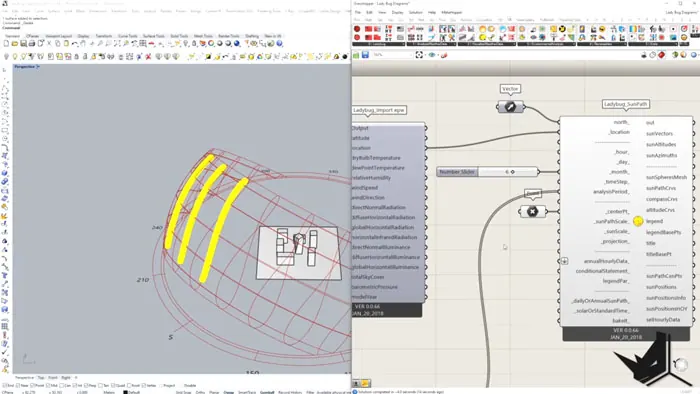The width and height of the screenshot is (700, 394).
Task: Toggle the Point osnap checkbox
Action: [x=32, y=385]
